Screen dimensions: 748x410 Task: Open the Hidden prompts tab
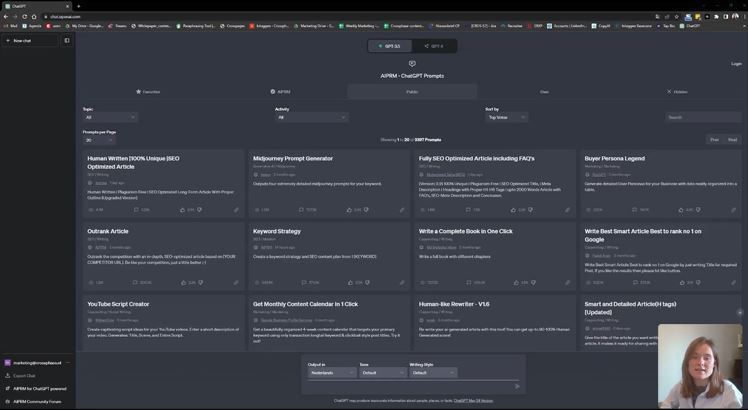677,91
